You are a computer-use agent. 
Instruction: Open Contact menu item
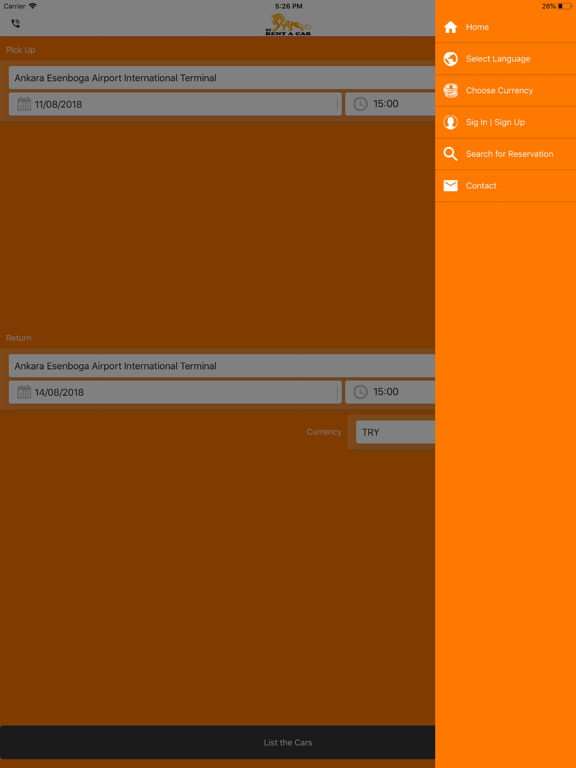coord(505,186)
